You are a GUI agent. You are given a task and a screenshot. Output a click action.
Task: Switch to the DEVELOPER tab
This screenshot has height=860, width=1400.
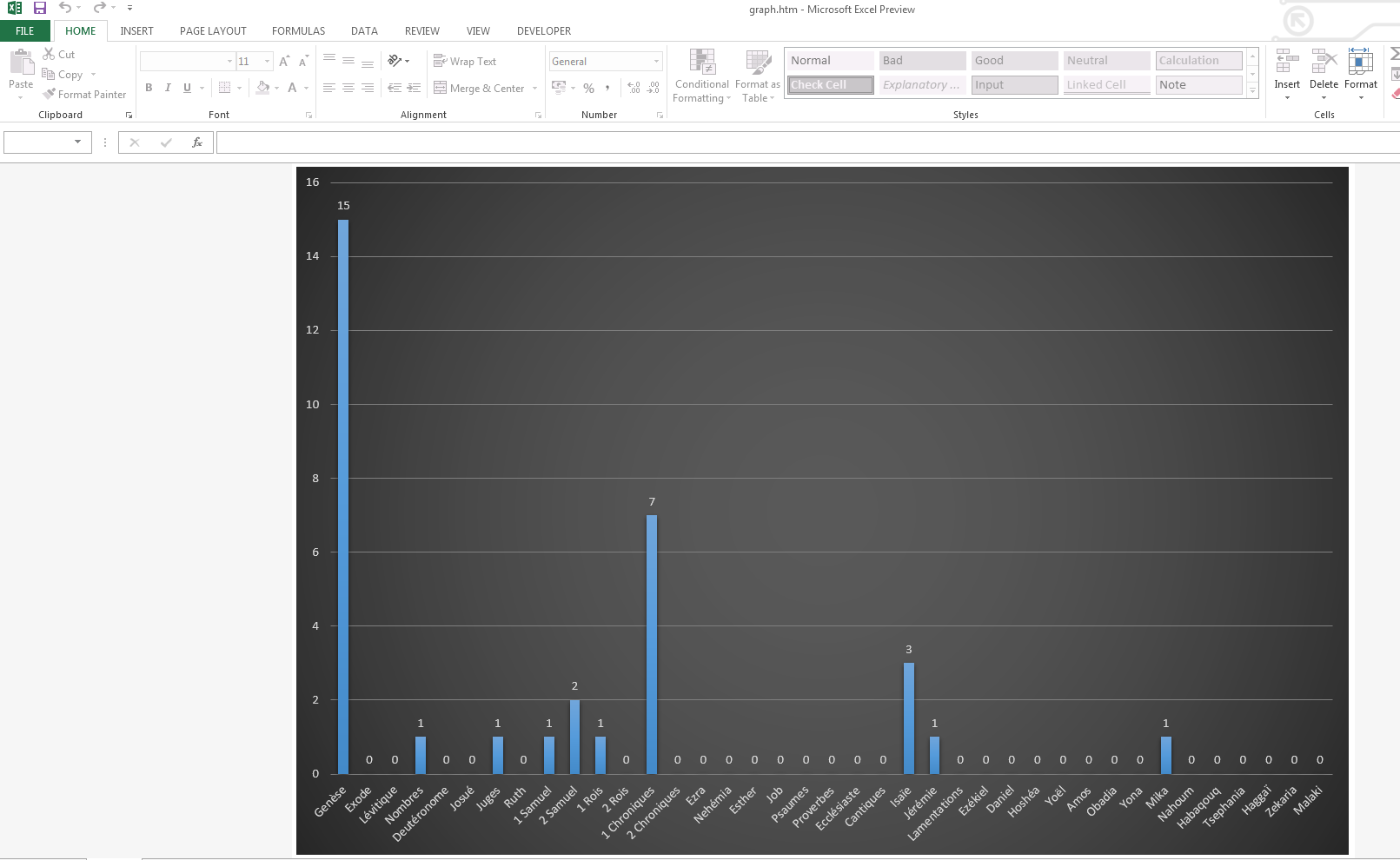coord(544,30)
